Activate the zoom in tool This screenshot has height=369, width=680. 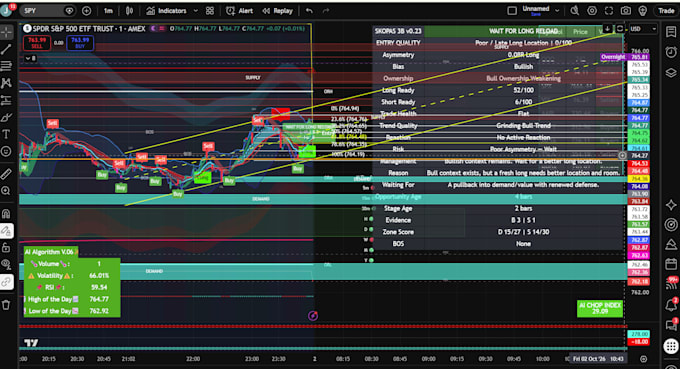6,191
